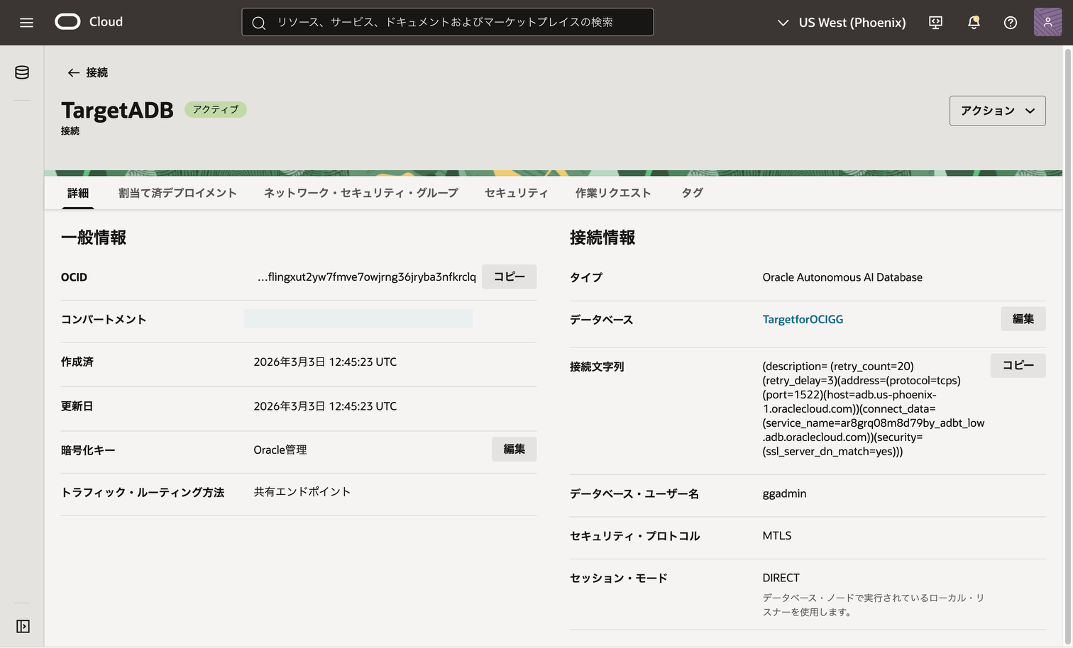Go back using the 接続 arrow
The width and height of the screenshot is (1073, 648).
pyautogui.click(x=87, y=73)
